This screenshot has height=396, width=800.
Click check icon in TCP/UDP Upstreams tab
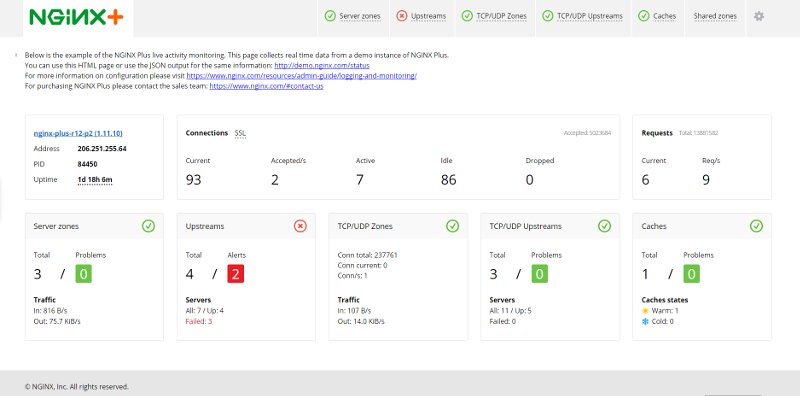(x=547, y=16)
